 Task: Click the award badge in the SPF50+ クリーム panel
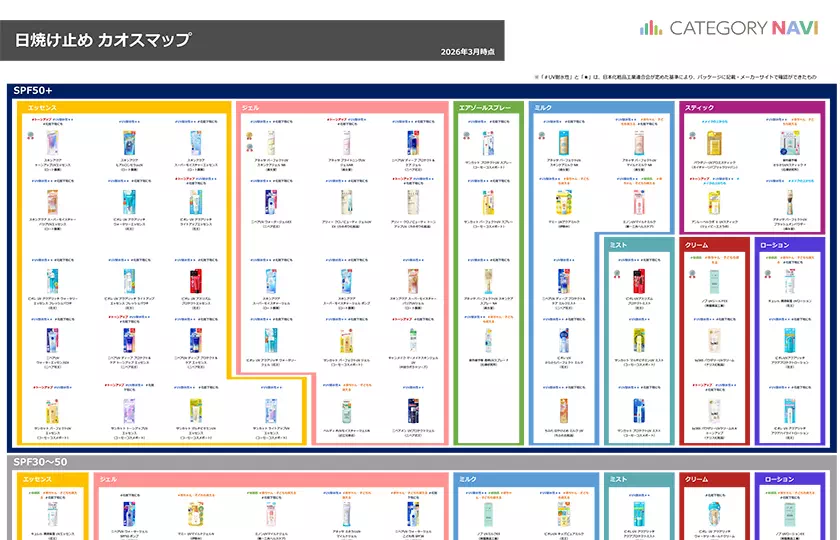coord(692,274)
